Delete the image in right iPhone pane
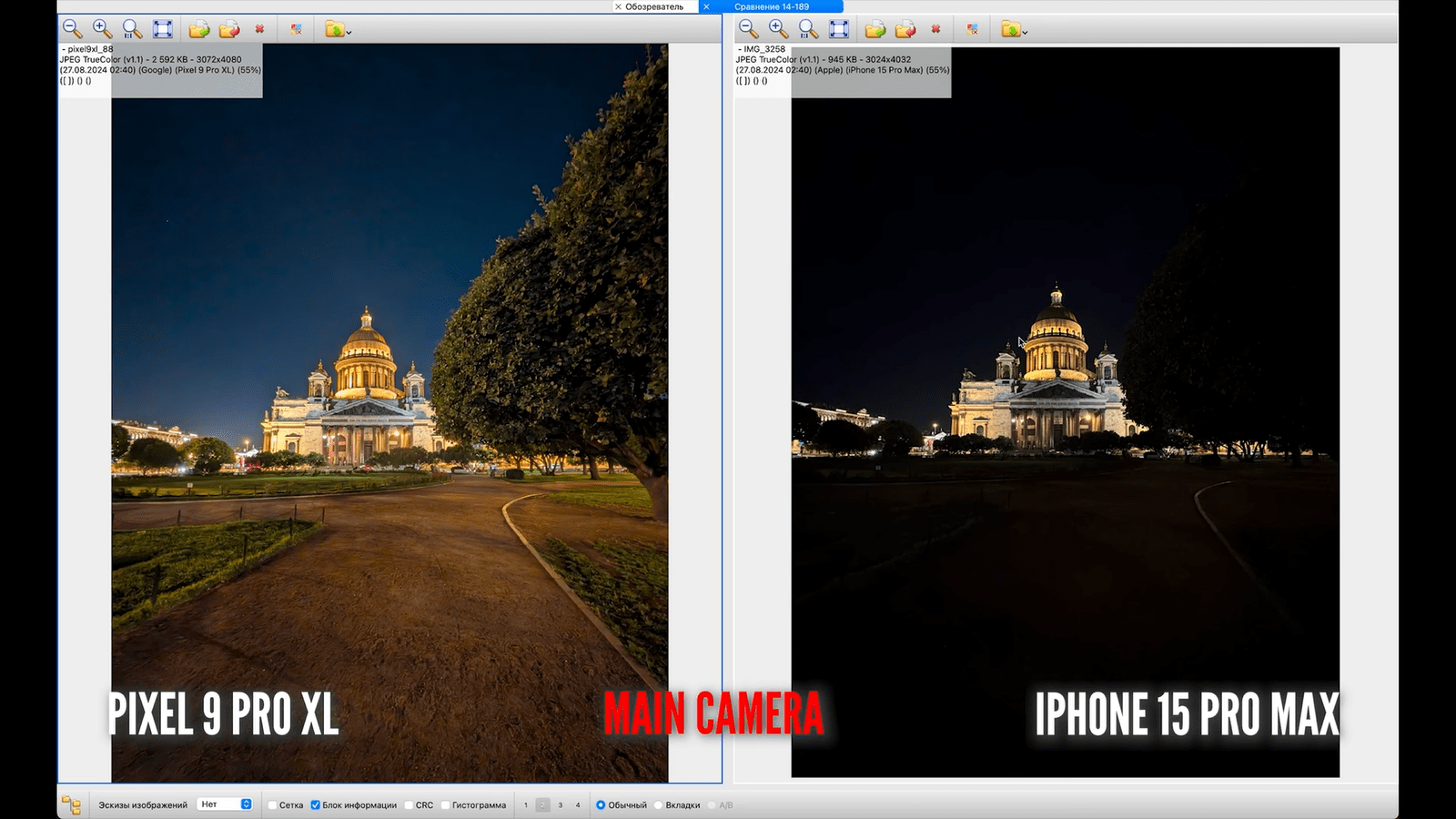The image size is (1456, 819). pos(935,29)
